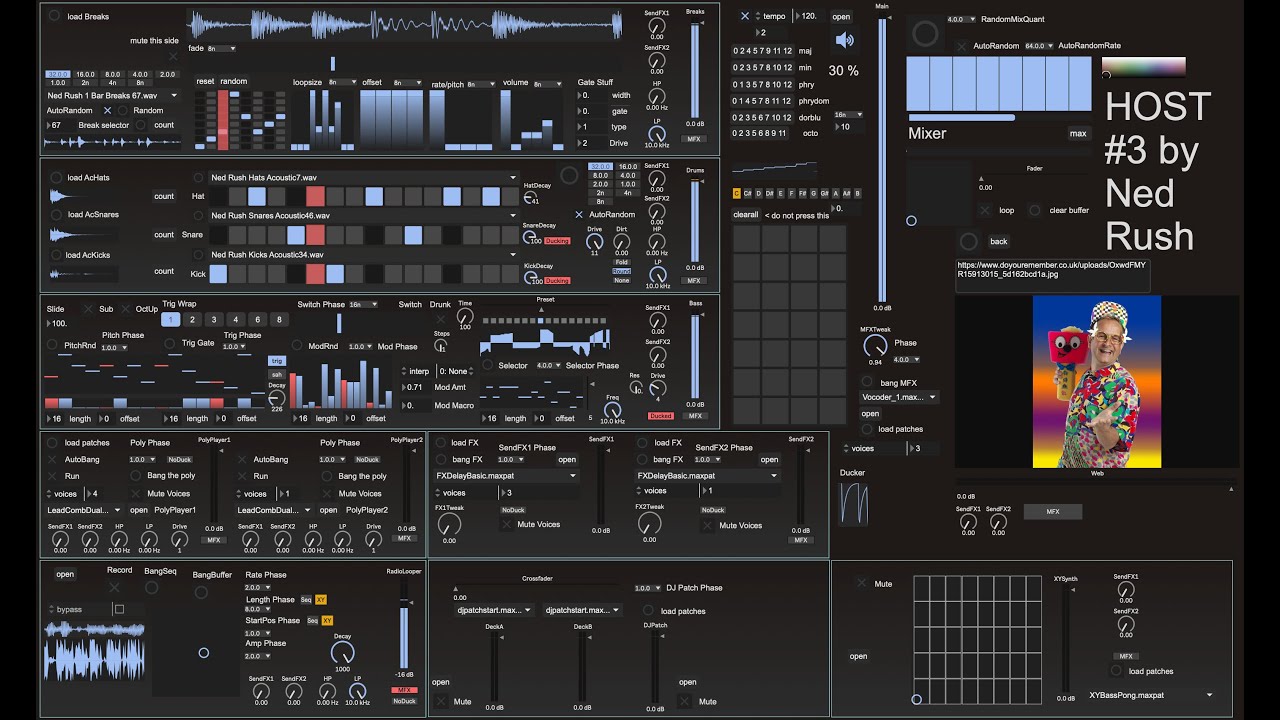Click the Drums Dirt dial
Screen dimensions: 1280x720
pos(622,241)
